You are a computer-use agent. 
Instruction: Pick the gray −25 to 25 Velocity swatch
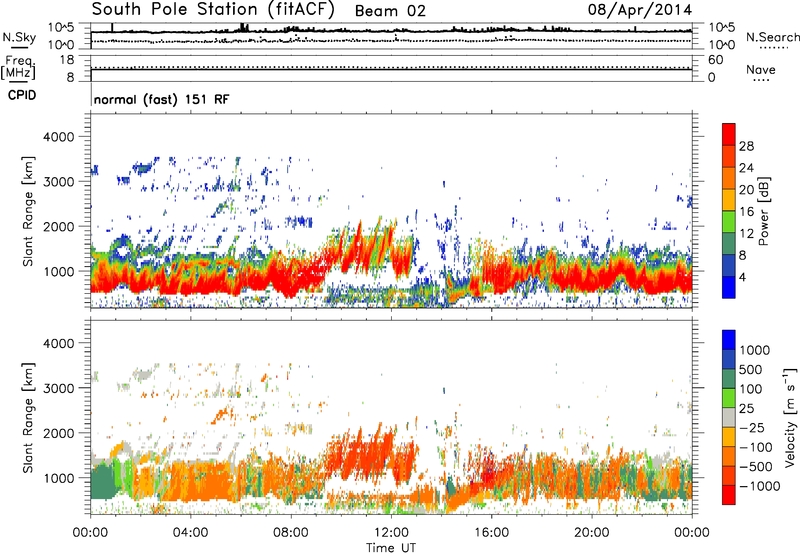coord(729,417)
